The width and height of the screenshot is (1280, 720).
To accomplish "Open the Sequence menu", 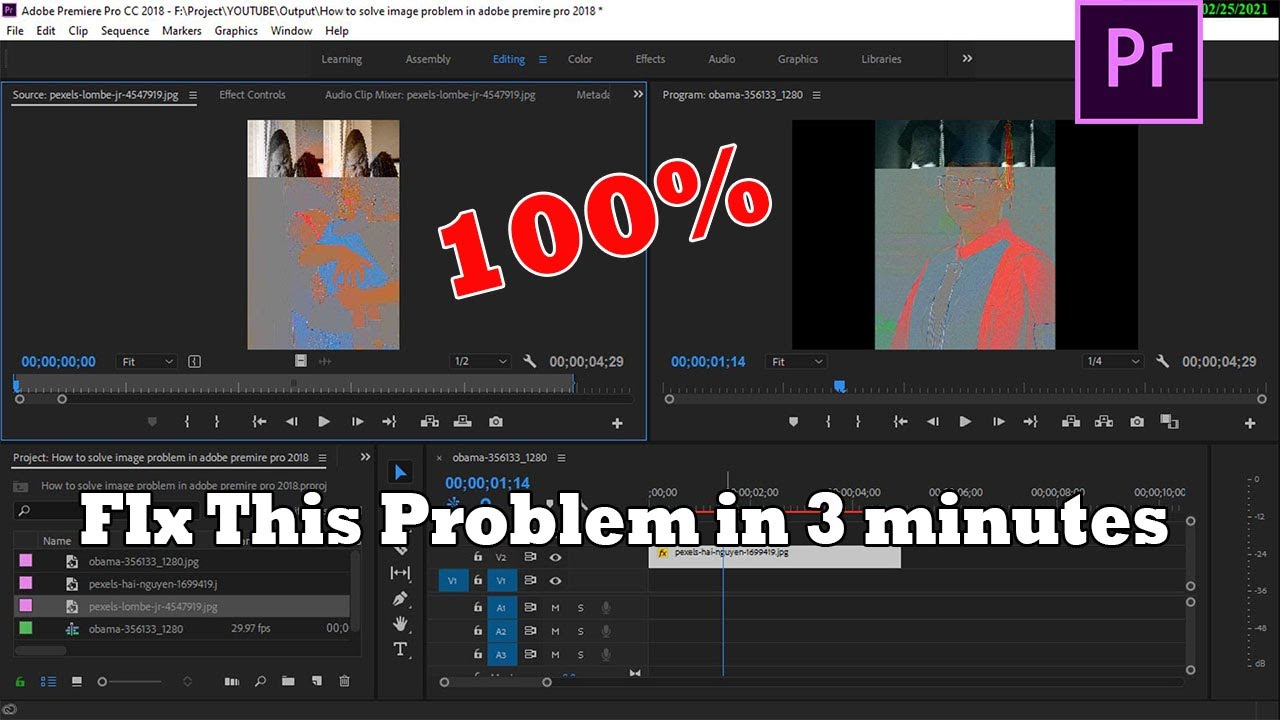I will (x=125, y=31).
